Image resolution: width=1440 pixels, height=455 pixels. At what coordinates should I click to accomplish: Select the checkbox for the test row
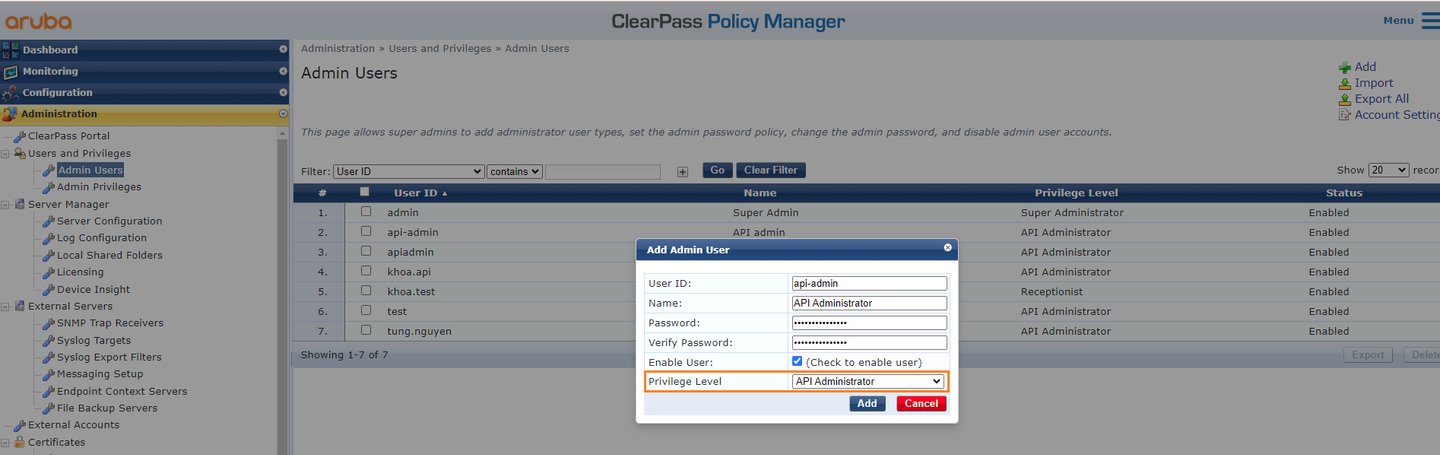[x=365, y=311]
